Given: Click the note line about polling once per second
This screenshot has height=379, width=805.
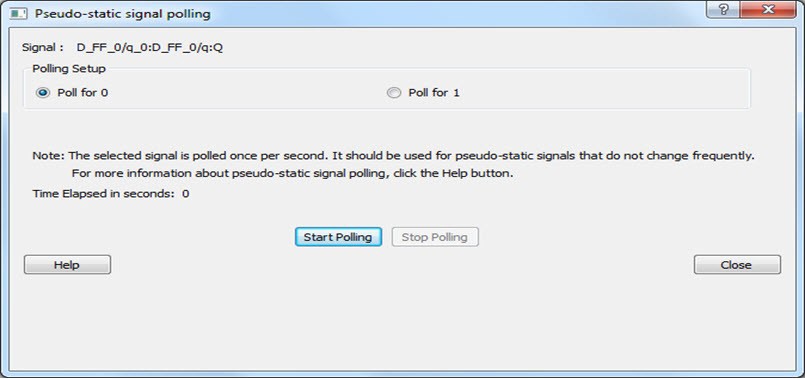Looking at the screenshot, I should click(393, 156).
